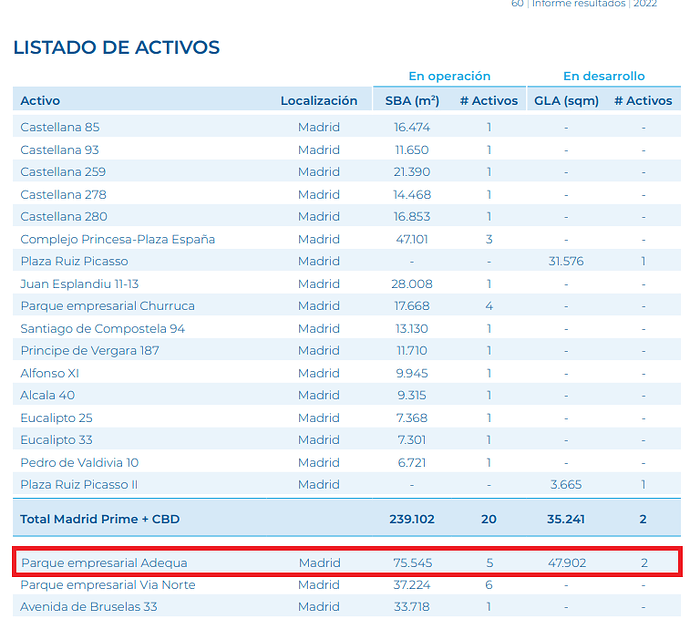The width and height of the screenshot is (690, 618).
Task: Select the Churruca assets count 4
Action: point(489,306)
